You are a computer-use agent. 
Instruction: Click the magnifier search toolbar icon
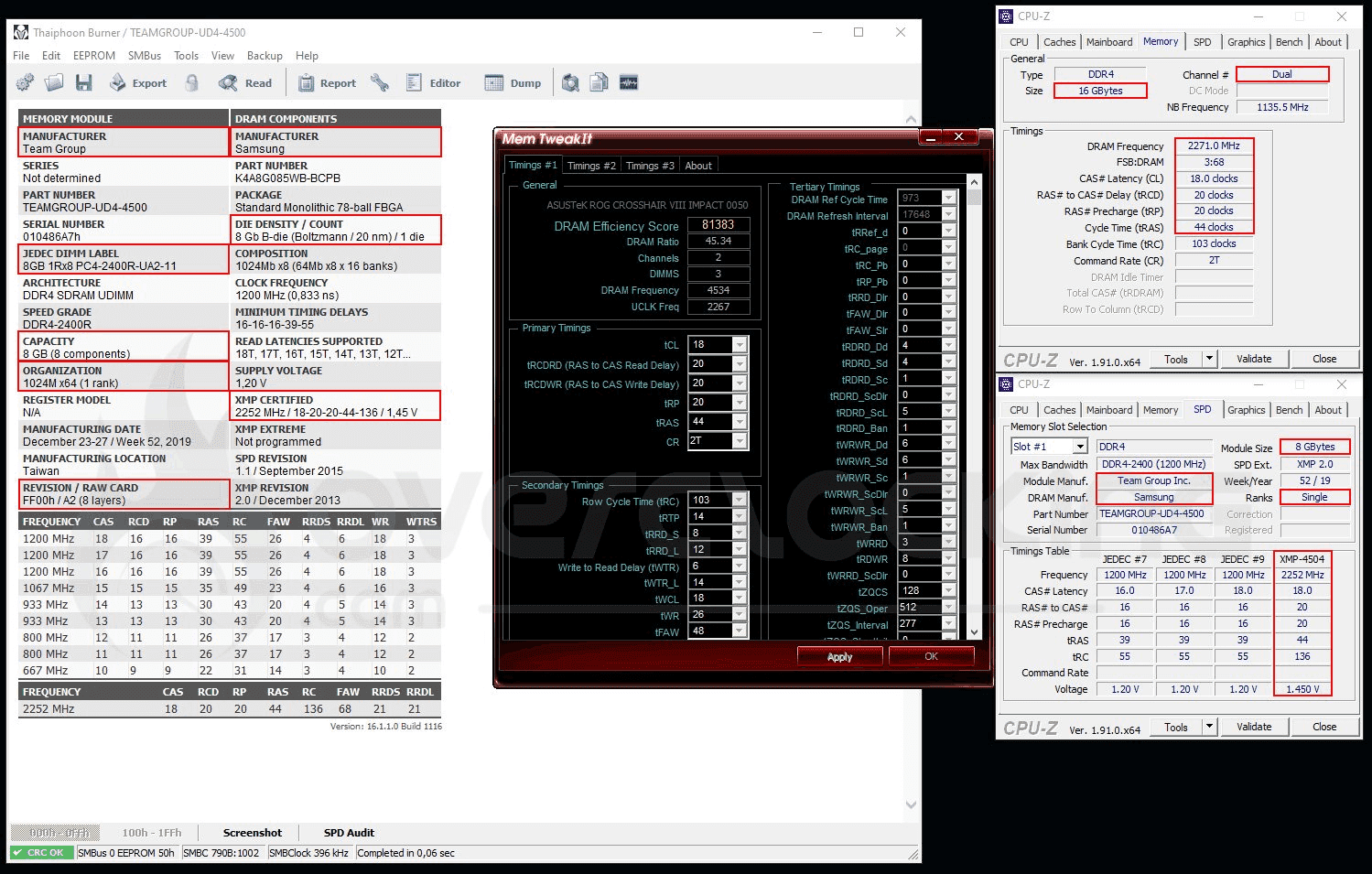[570, 83]
